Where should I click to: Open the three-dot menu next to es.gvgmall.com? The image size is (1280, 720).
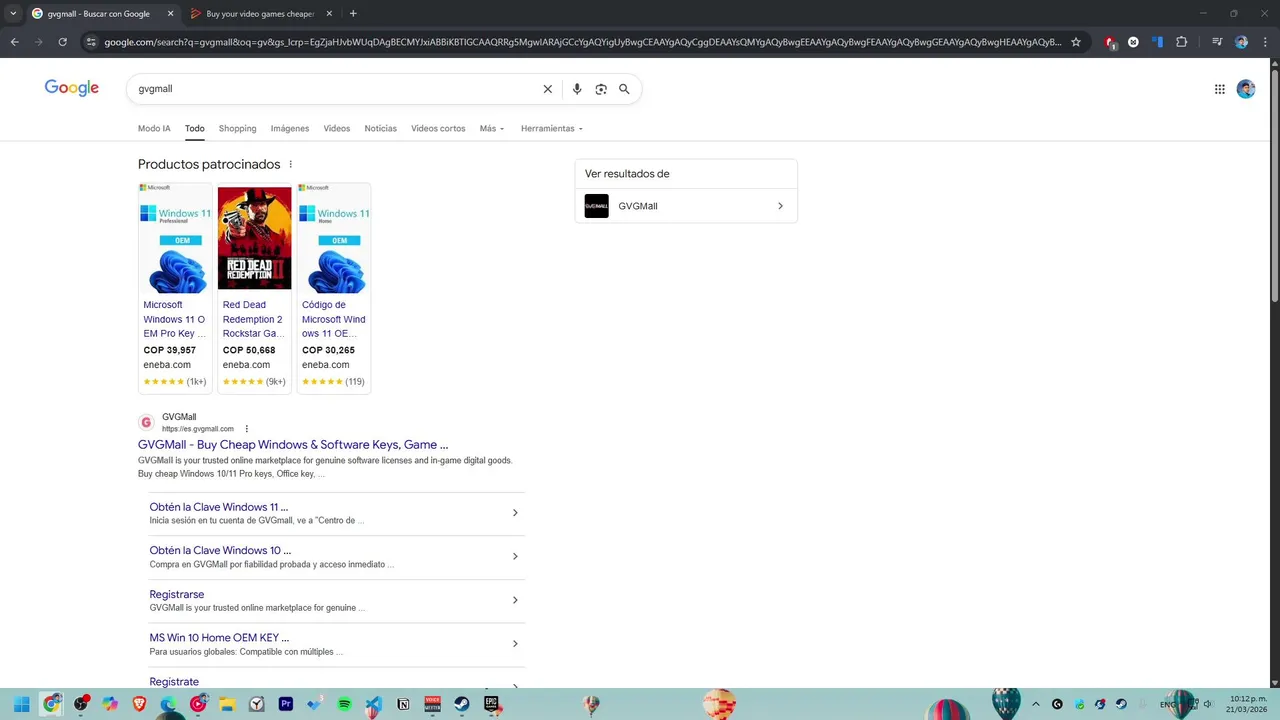coord(246,429)
